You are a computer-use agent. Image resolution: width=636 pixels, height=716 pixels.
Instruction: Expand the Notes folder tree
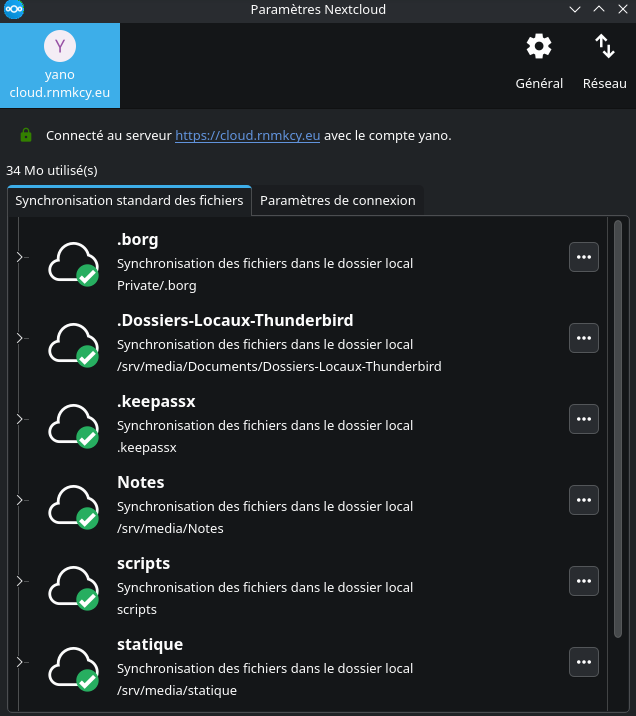19,500
